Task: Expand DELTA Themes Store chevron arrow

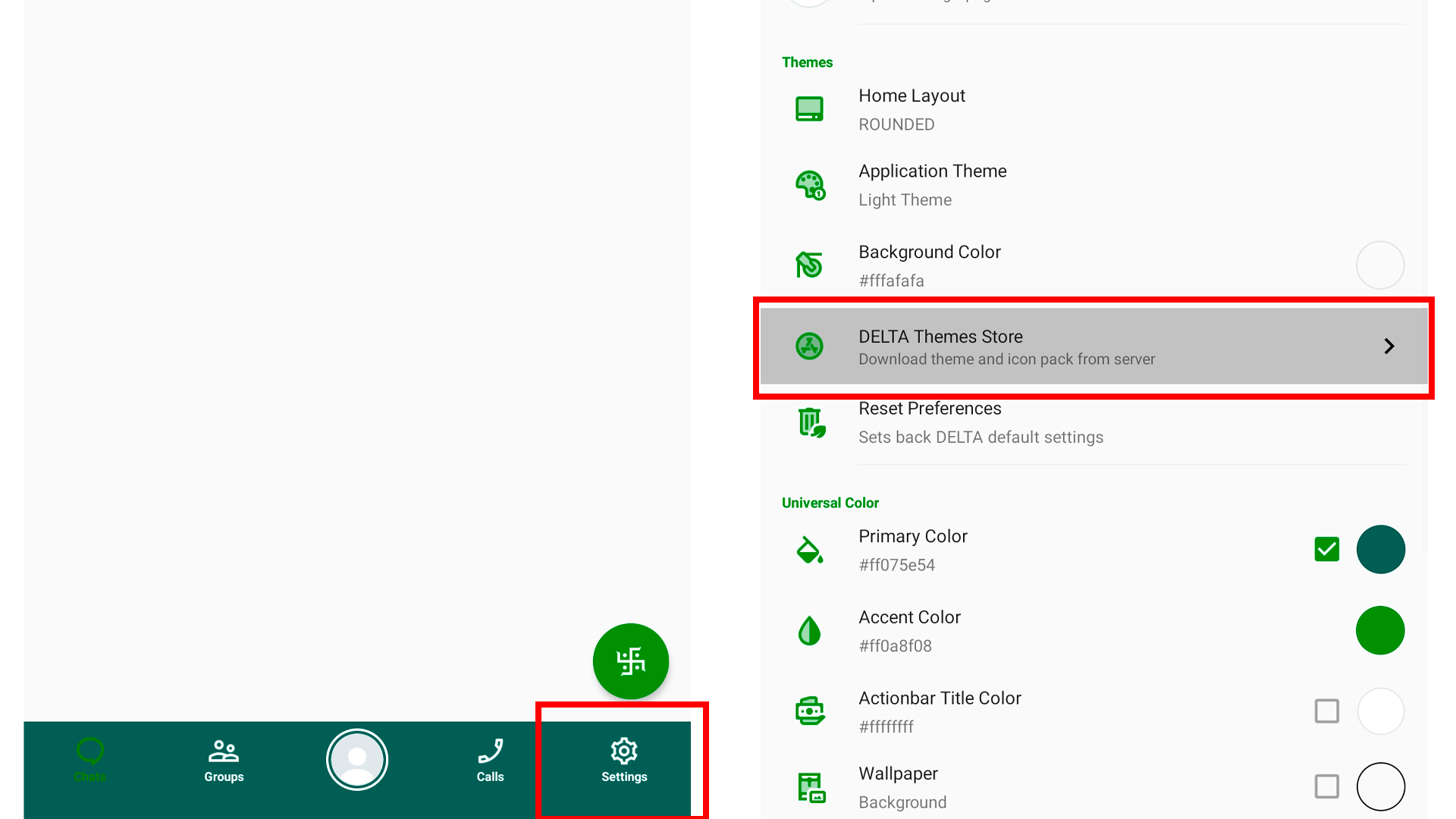Action: point(1389,347)
